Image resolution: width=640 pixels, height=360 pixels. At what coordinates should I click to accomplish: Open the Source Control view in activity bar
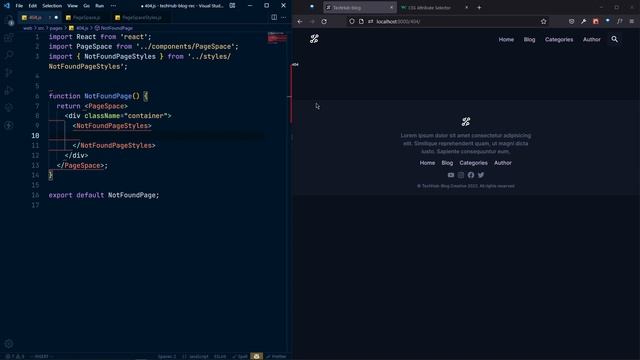tap(9, 73)
